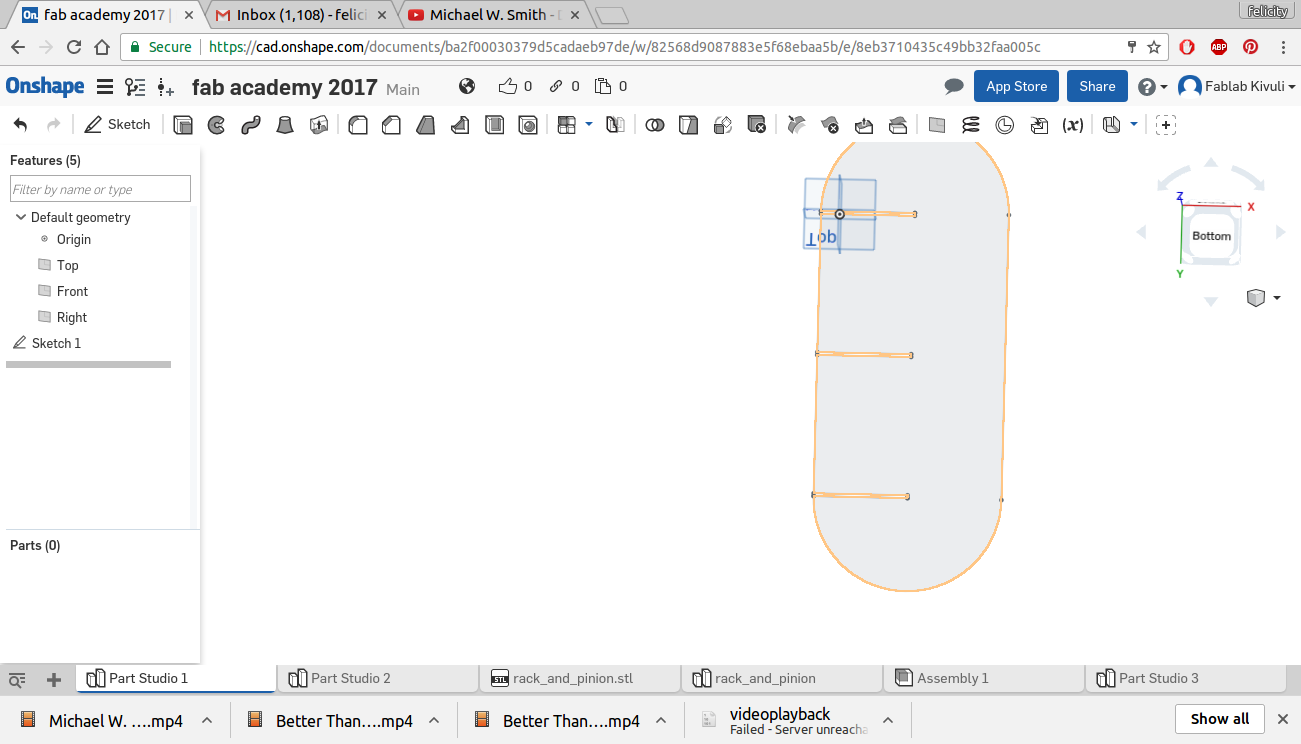Screen dimensions: 1301x744
Task: Select the Replace face tool
Action: pyautogui.click(x=898, y=125)
